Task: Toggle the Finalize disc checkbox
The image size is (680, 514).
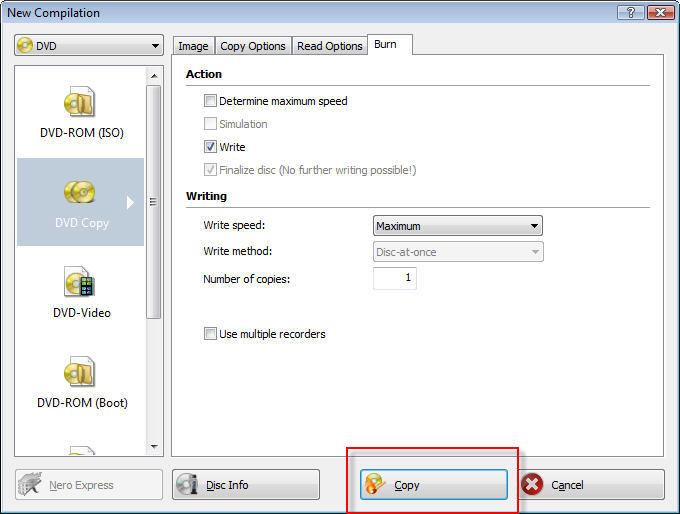Action: 210,170
